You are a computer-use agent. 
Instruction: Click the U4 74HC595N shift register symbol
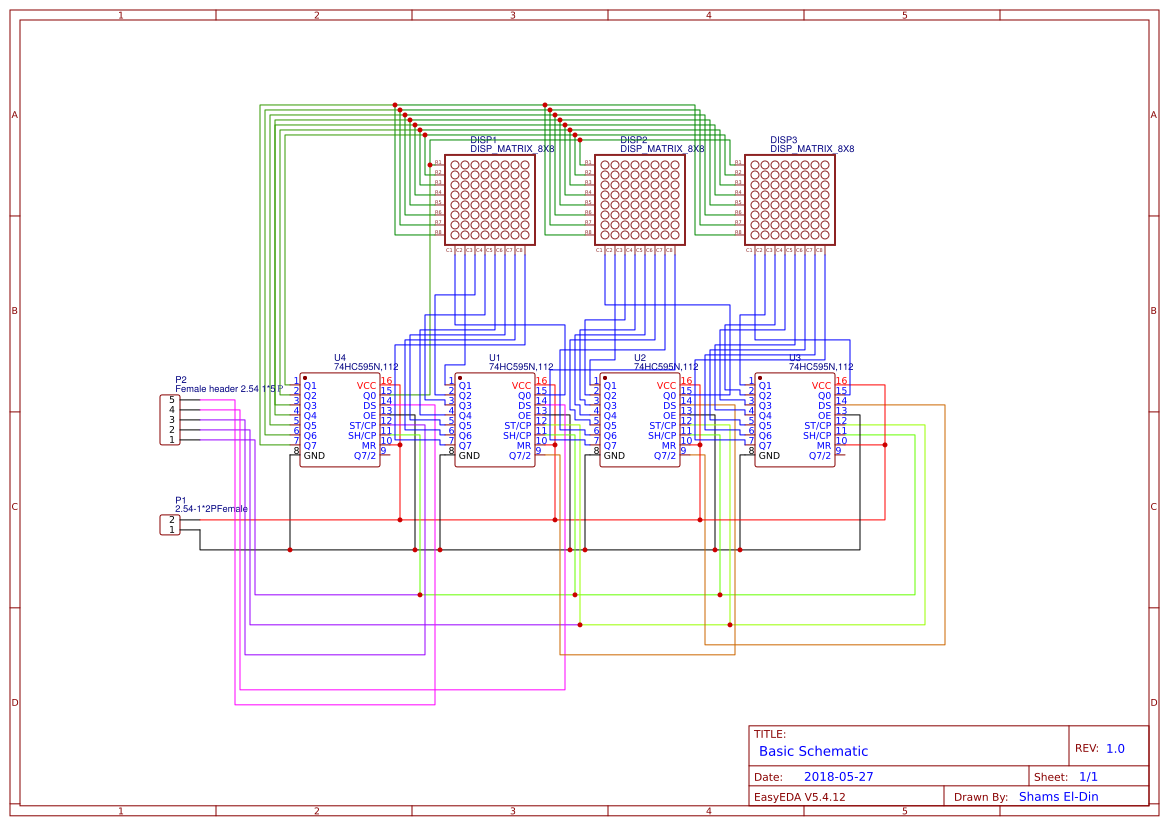click(x=340, y=420)
